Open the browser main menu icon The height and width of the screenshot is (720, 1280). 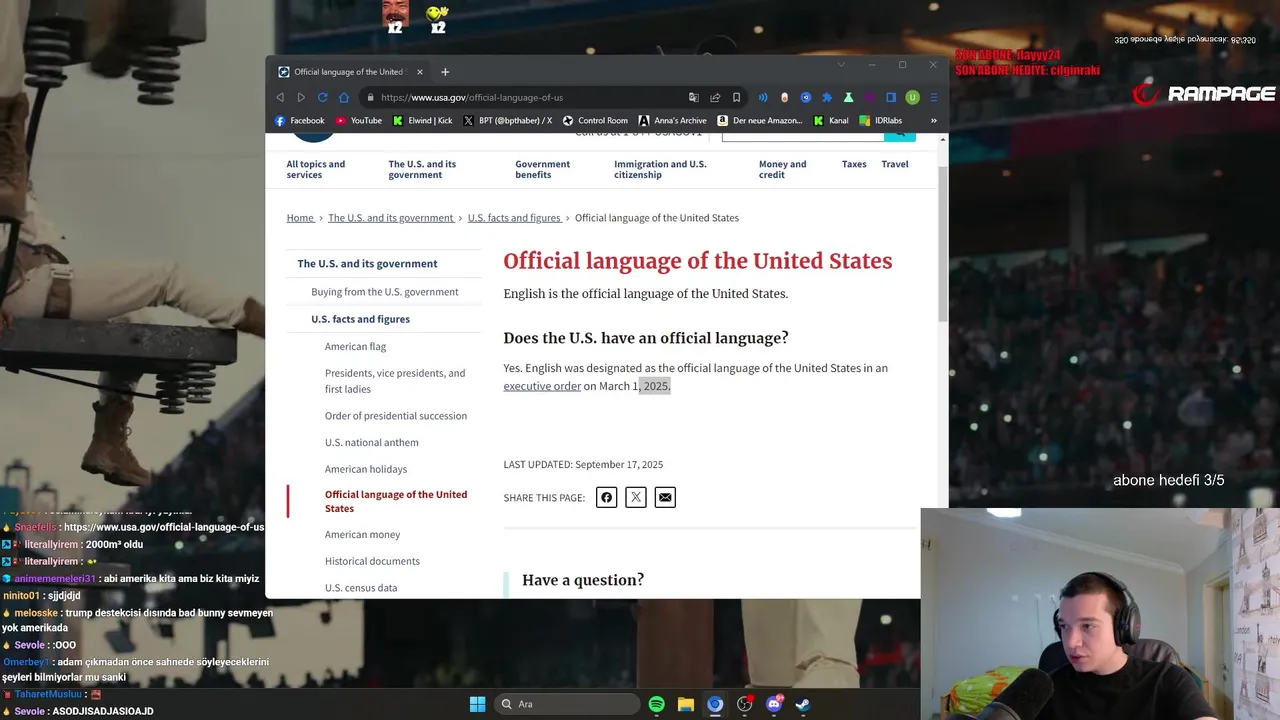pyautogui.click(x=934, y=97)
